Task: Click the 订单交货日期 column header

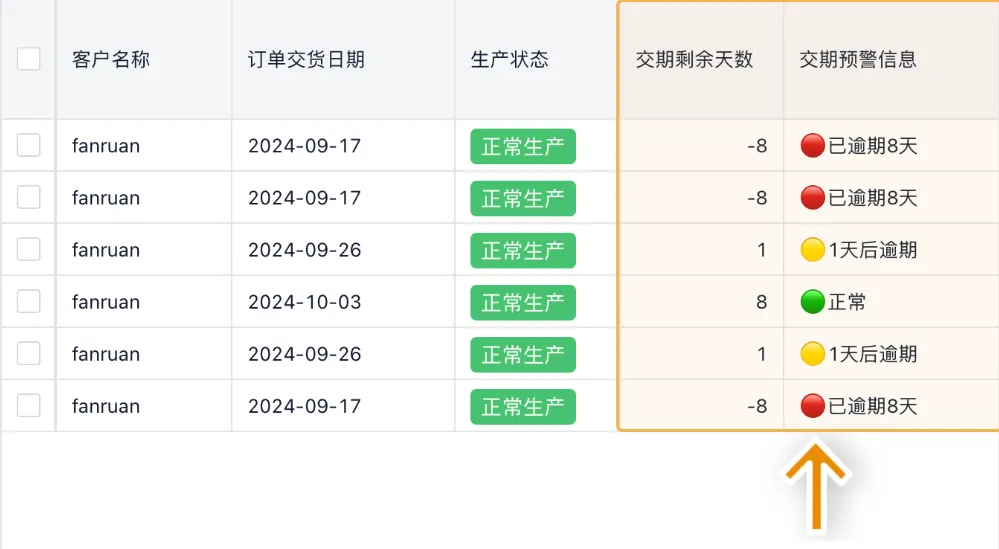Action: tap(306, 60)
